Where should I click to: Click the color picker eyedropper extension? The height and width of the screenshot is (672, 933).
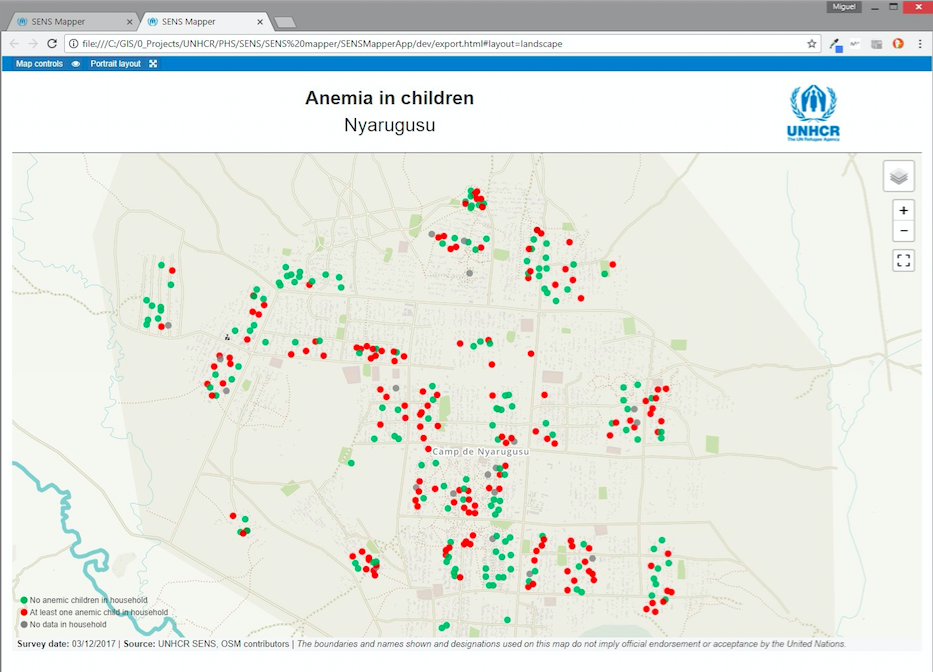(x=835, y=44)
